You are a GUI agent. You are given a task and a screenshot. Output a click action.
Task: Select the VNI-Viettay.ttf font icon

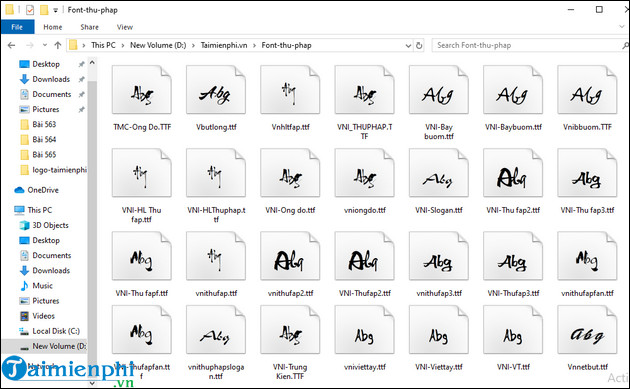(x=439, y=330)
